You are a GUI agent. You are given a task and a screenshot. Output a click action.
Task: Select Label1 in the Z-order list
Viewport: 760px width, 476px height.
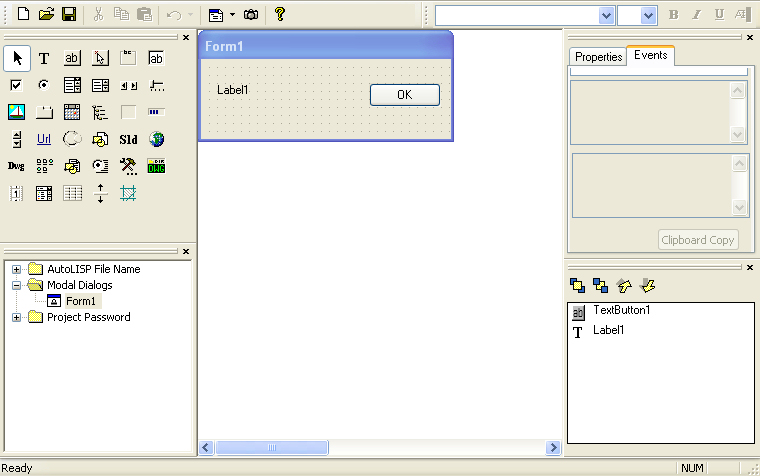click(x=609, y=330)
